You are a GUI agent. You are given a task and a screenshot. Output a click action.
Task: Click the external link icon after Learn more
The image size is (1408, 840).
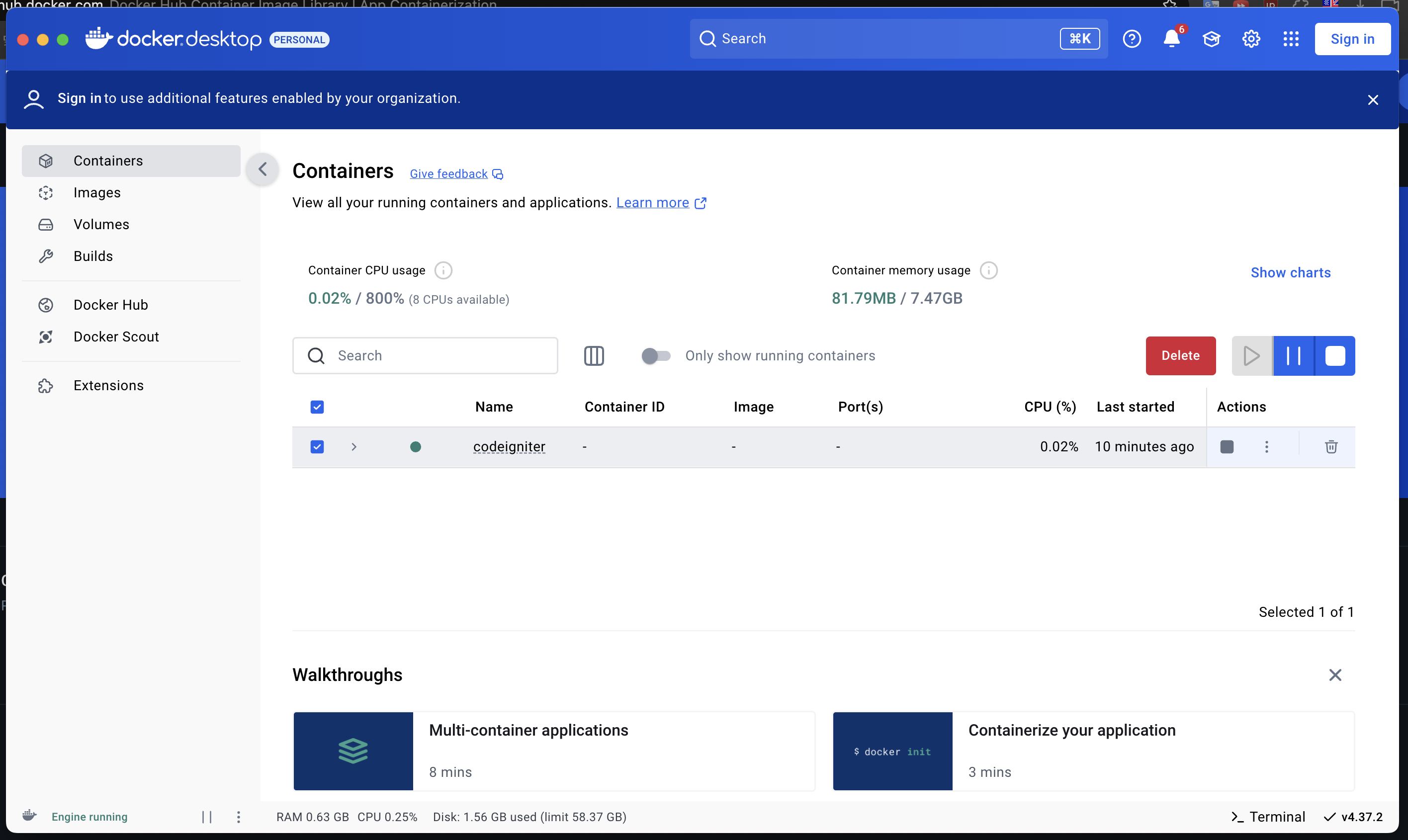(x=701, y=203)
